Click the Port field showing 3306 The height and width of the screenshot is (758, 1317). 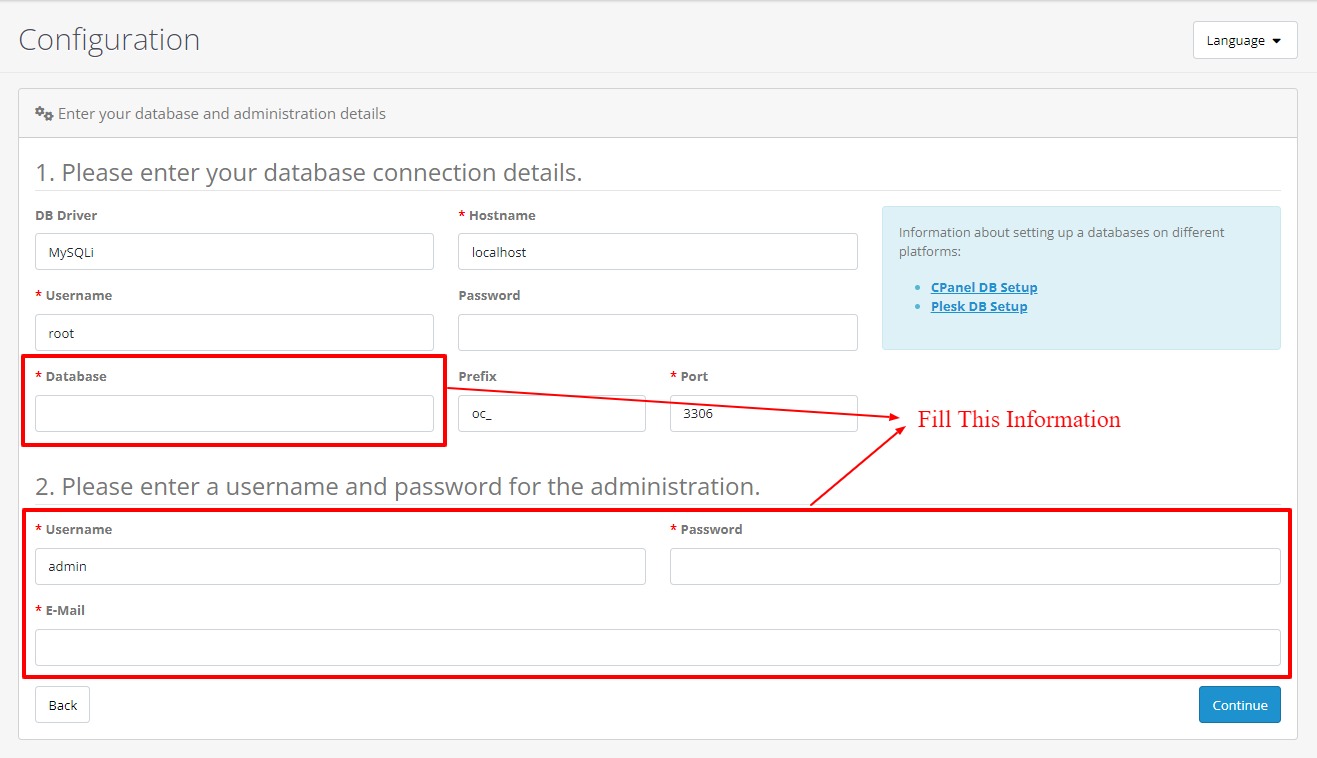763,413
